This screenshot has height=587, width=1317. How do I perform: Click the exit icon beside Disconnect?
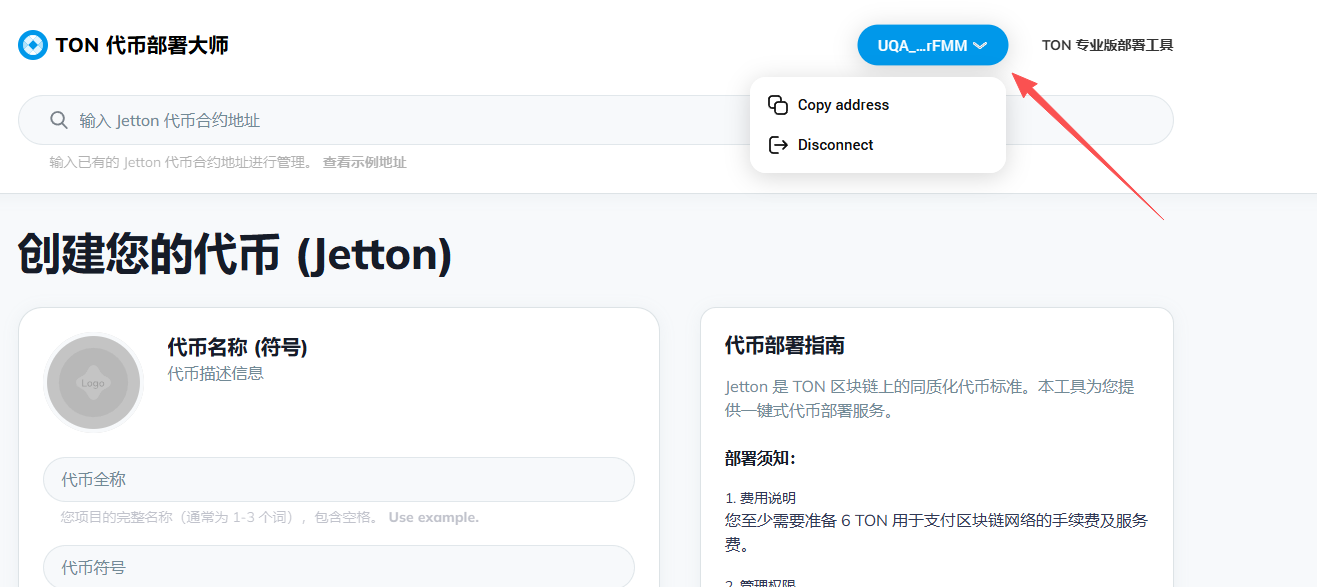point(778,145)
